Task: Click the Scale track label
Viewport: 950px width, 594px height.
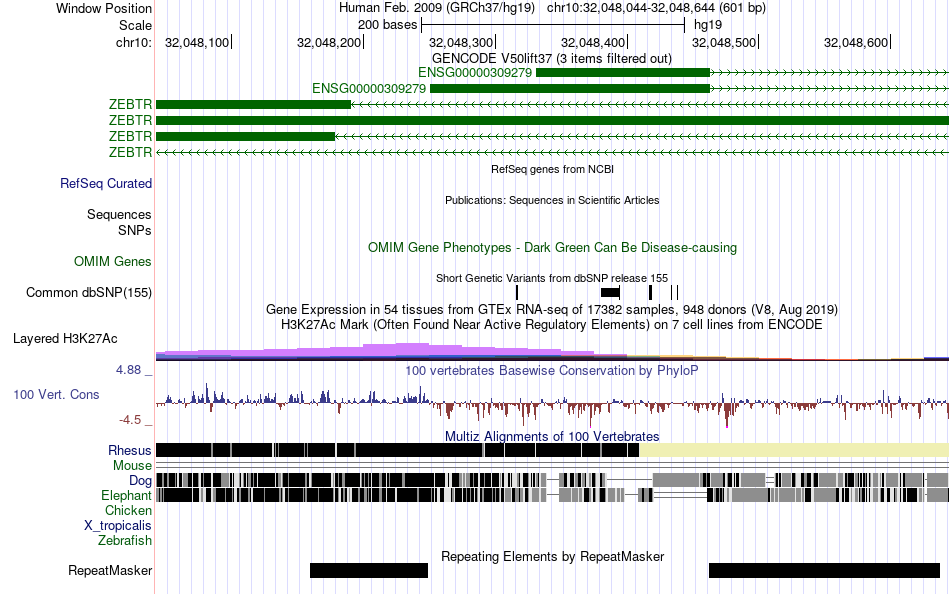Action: [135, 25]
